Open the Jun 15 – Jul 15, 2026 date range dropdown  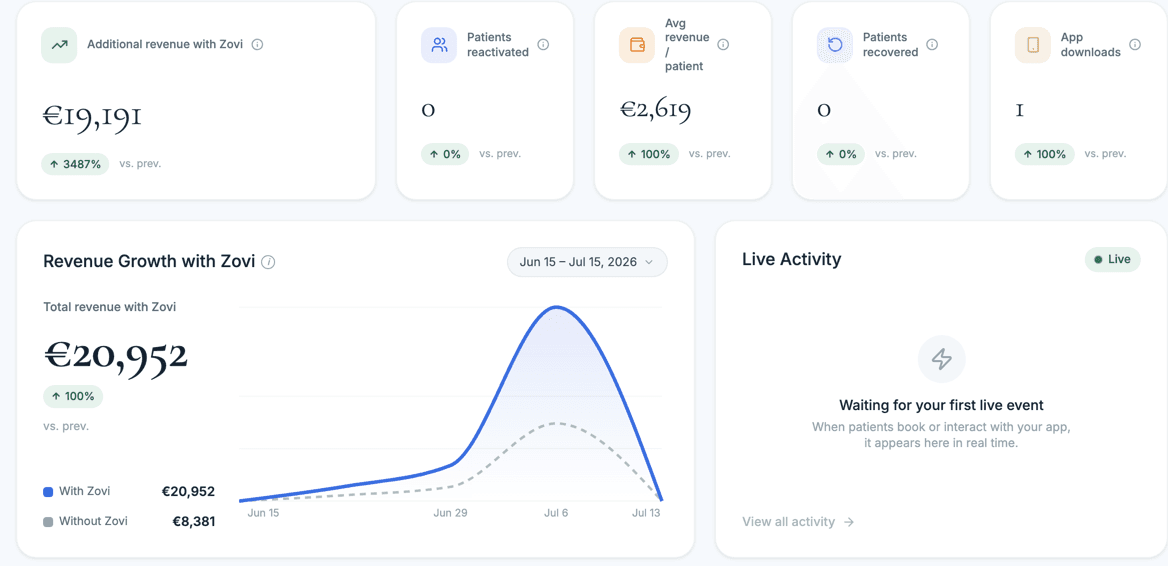(587, 262)
